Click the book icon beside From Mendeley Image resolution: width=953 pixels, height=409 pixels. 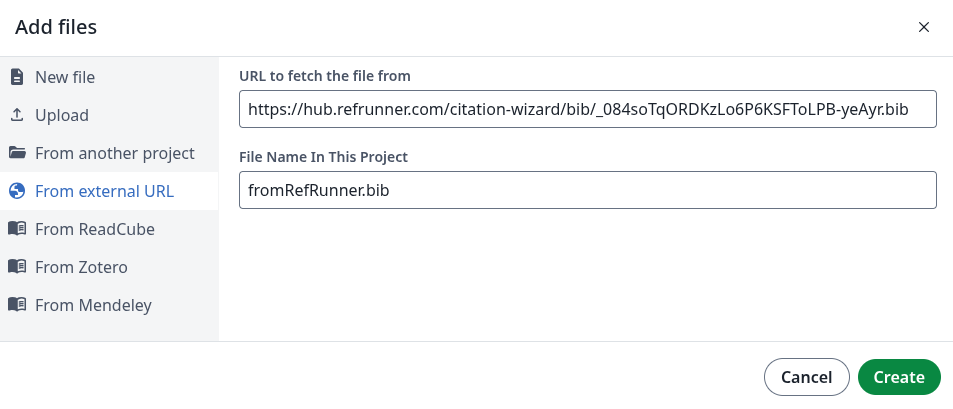(17, 304)
